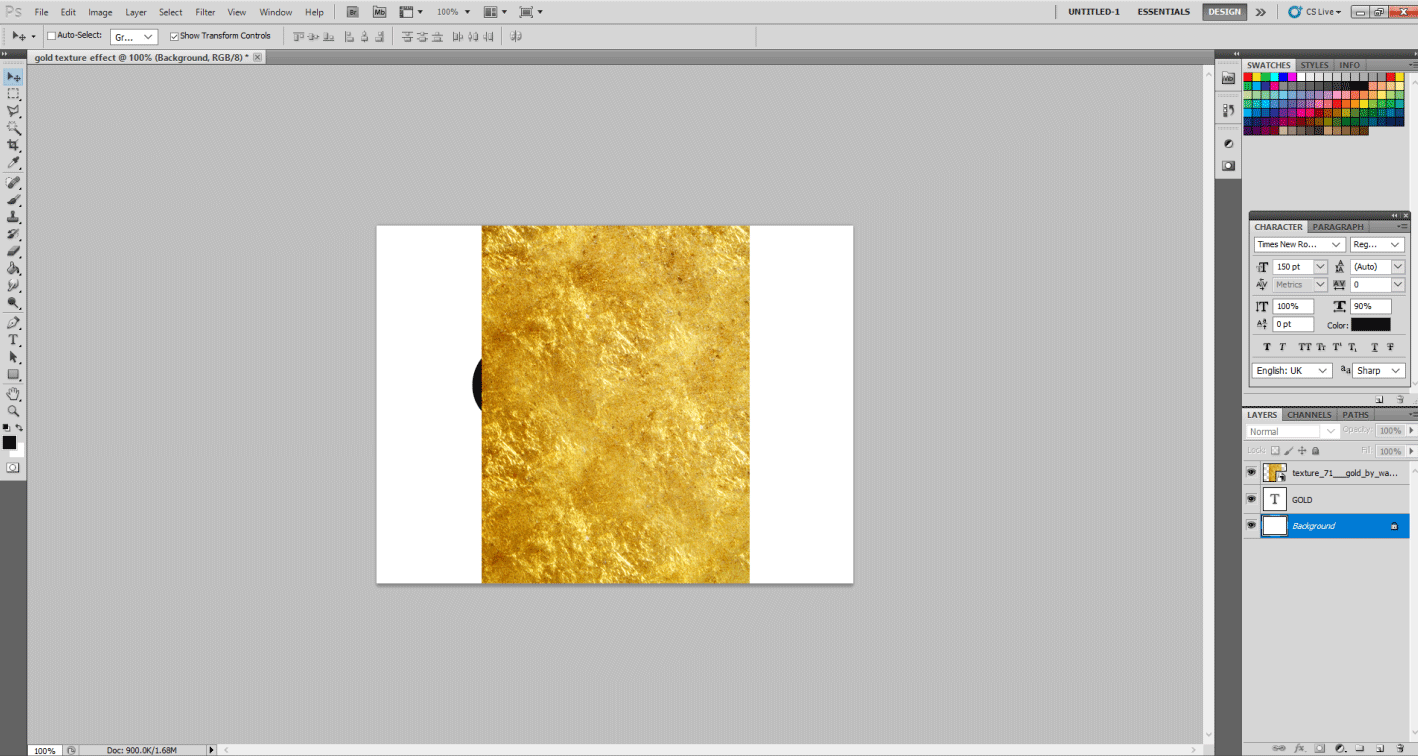The image size is (1418, 756).
Task: Select the Brush tool
Action: tap(14, 200)
